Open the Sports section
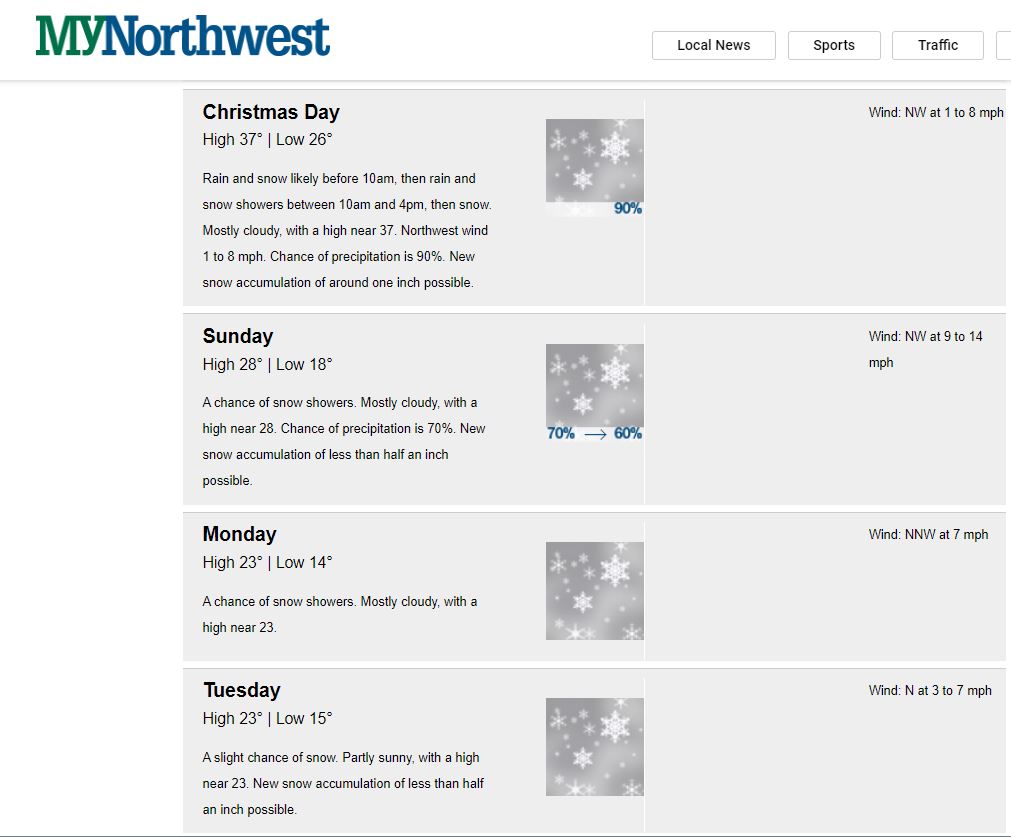 click(x=834, y=45)
